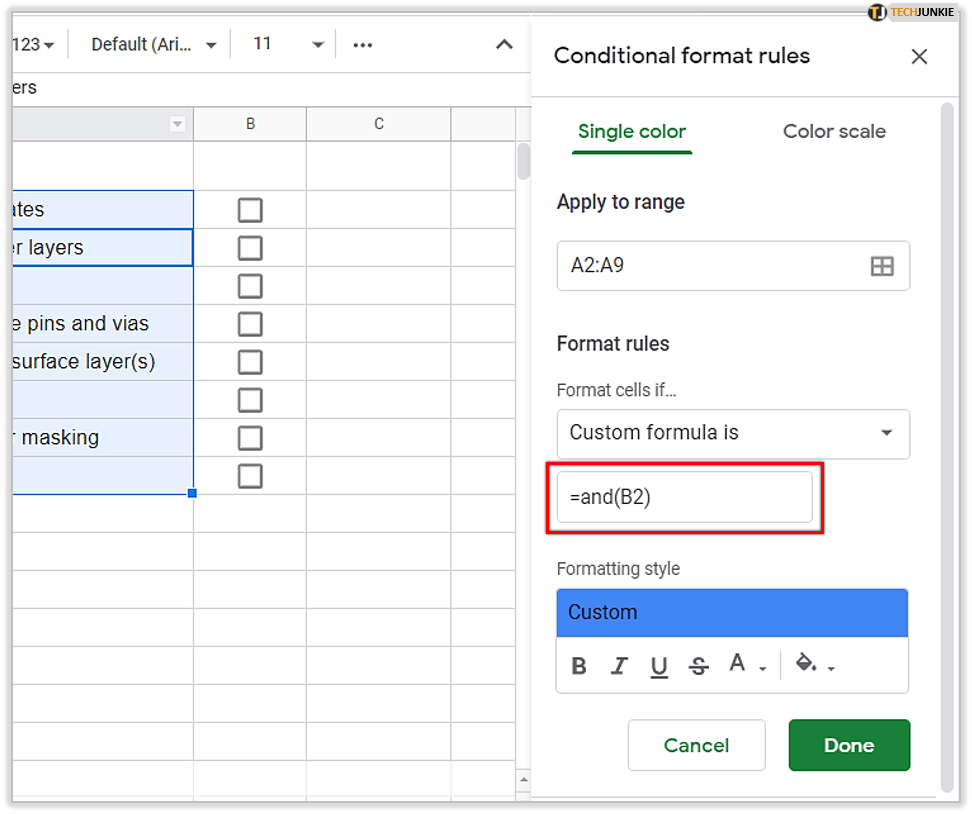Check the checkbox next to 'er layers' row
Image resolution: width=972 pixels, height=814 pixels.
[x=250, y=248]
